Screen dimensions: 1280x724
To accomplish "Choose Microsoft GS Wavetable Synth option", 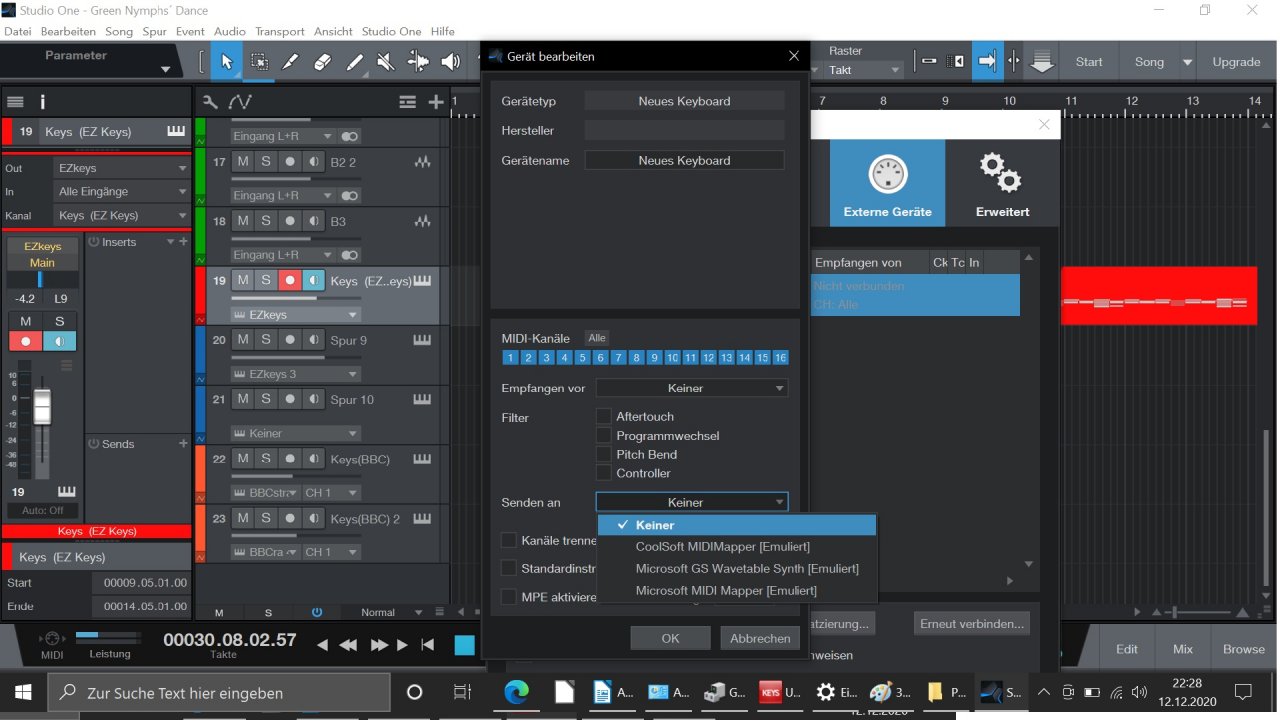I will tap(737, 569).
